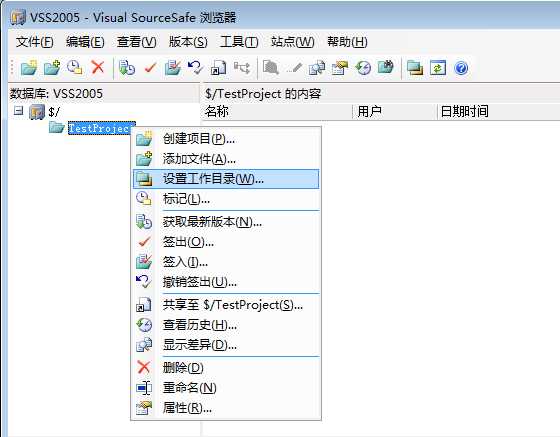Choose 撤销签出(U)... from context menu

click(226, 282)
